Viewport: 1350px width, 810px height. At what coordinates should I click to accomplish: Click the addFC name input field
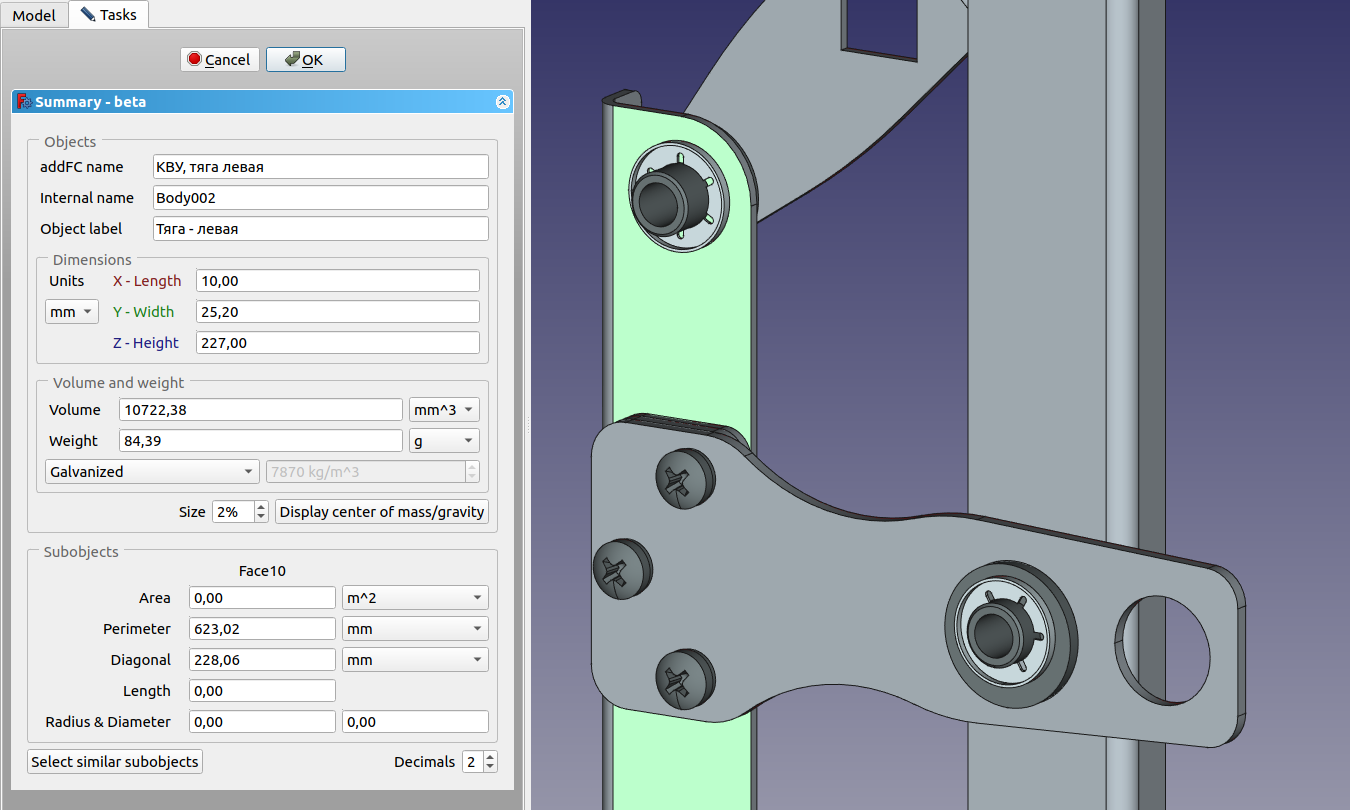coord(320,167)
